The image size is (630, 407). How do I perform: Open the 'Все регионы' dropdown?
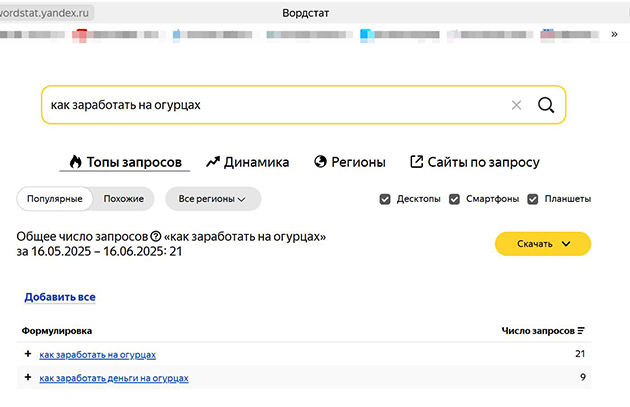(213, 199)
